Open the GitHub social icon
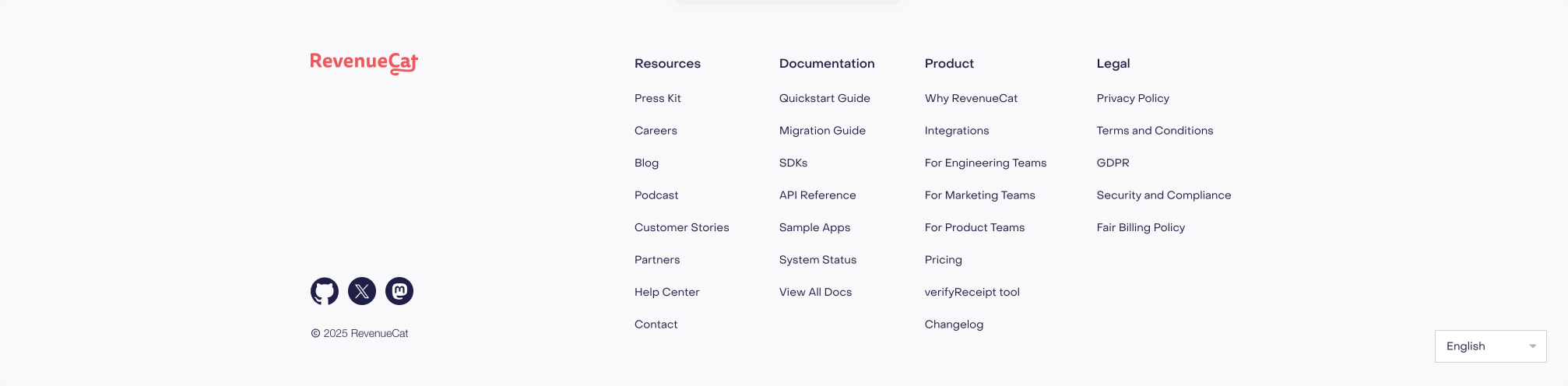 point(325,291)
